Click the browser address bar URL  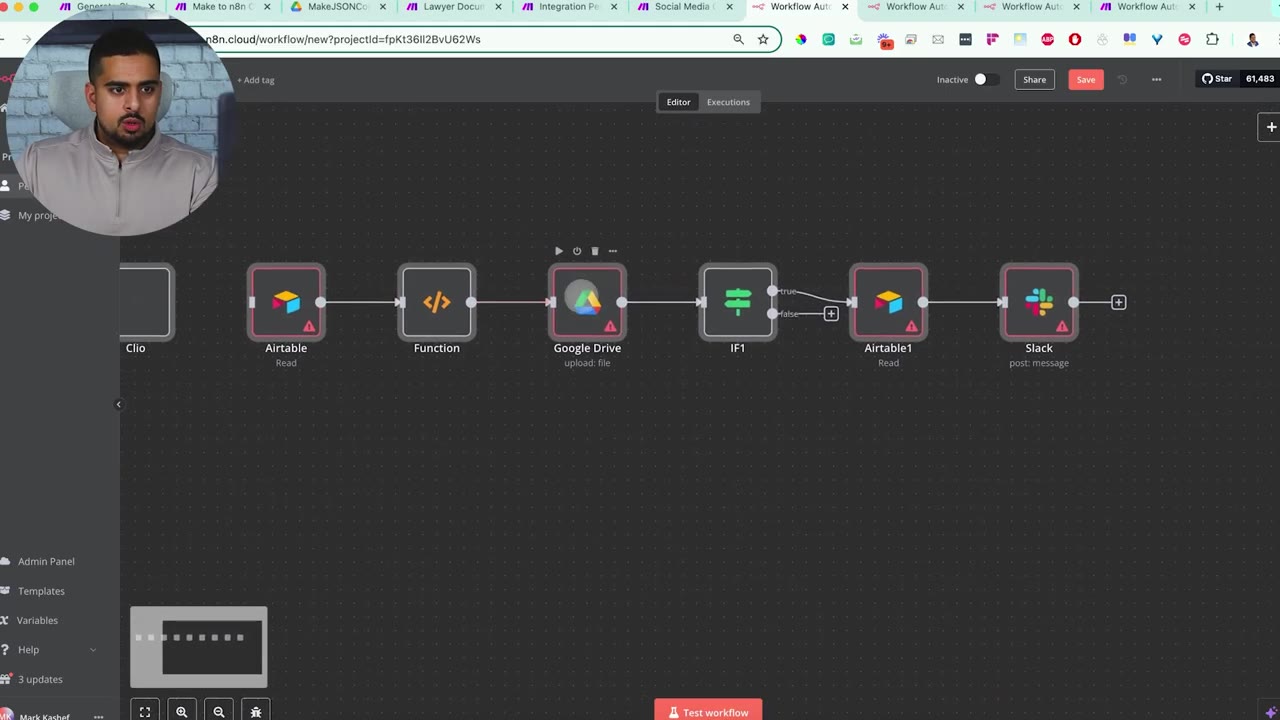[x=343, y=39]
